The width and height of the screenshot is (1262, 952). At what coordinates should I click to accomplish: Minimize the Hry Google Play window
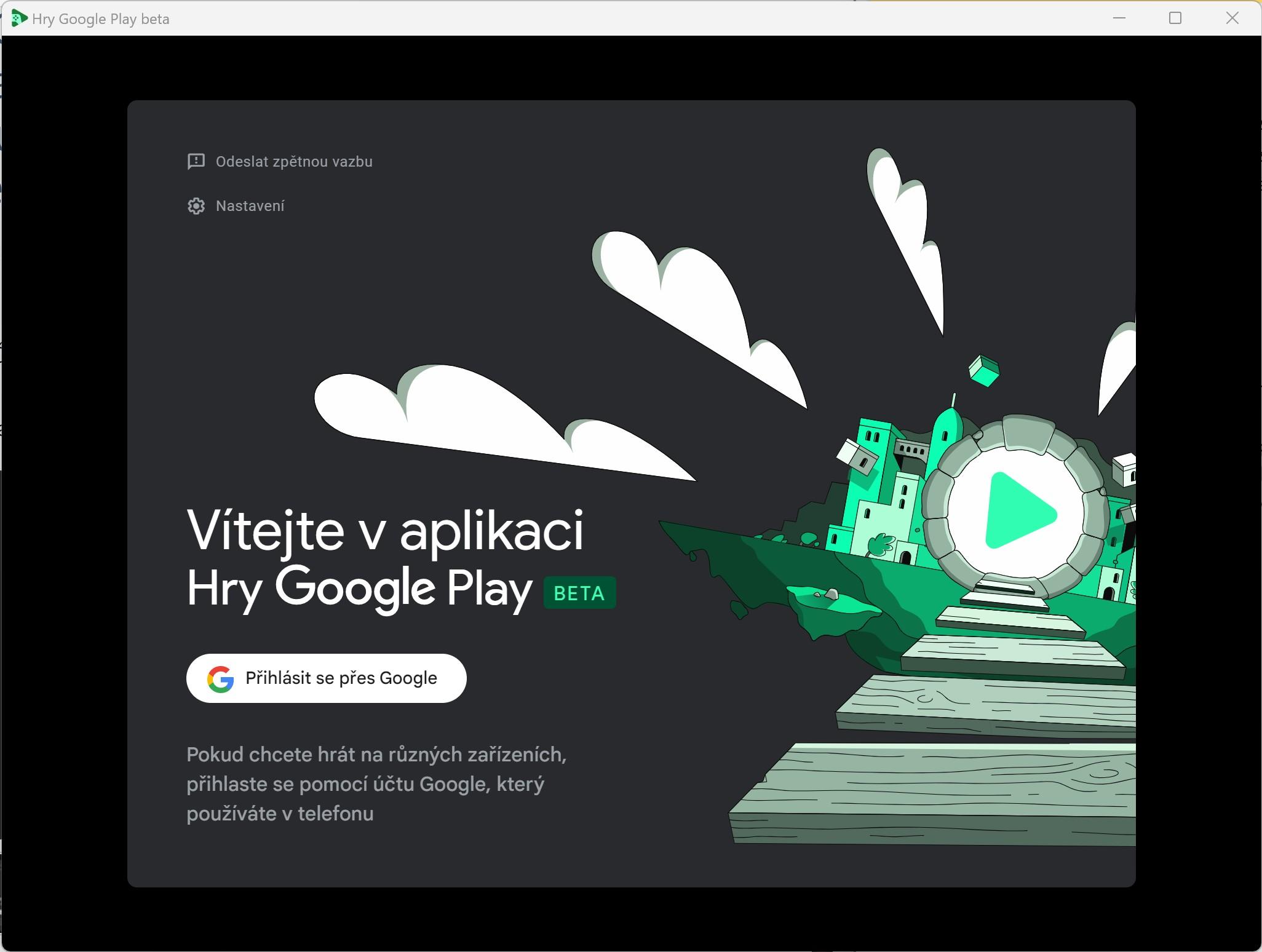click(x=1119, y=18)
